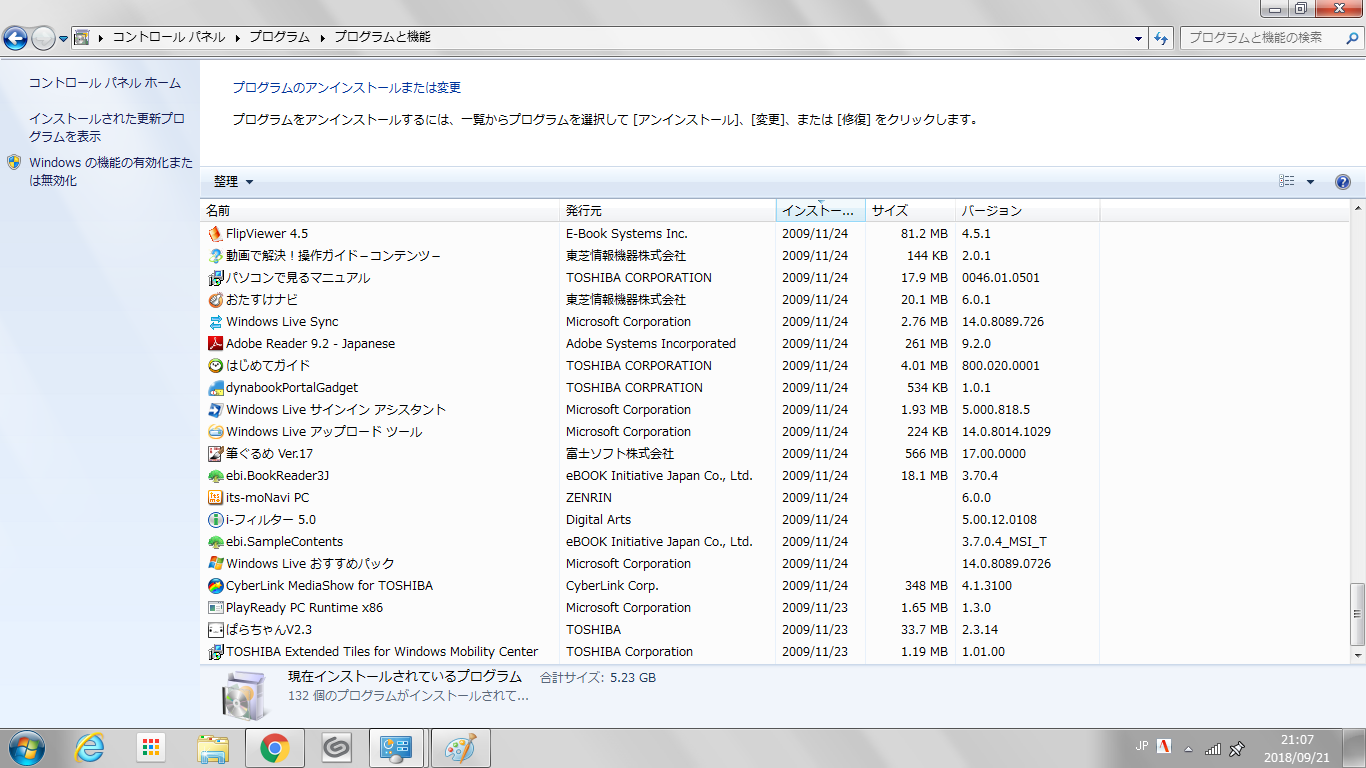Click the 筆ぐるめ Ver.17 icon

[215, 454]
